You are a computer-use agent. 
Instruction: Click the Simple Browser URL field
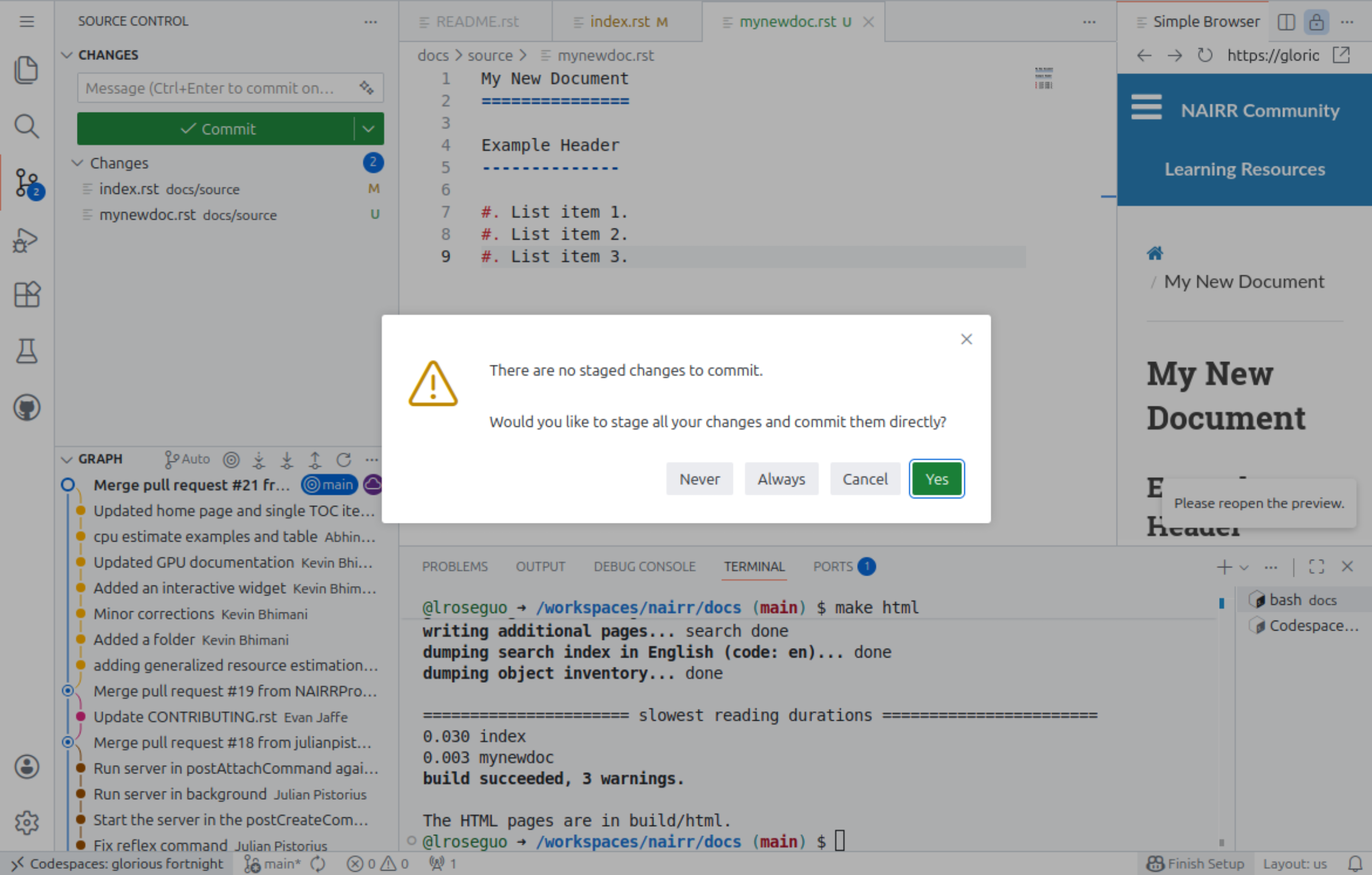coord(1273,55)
